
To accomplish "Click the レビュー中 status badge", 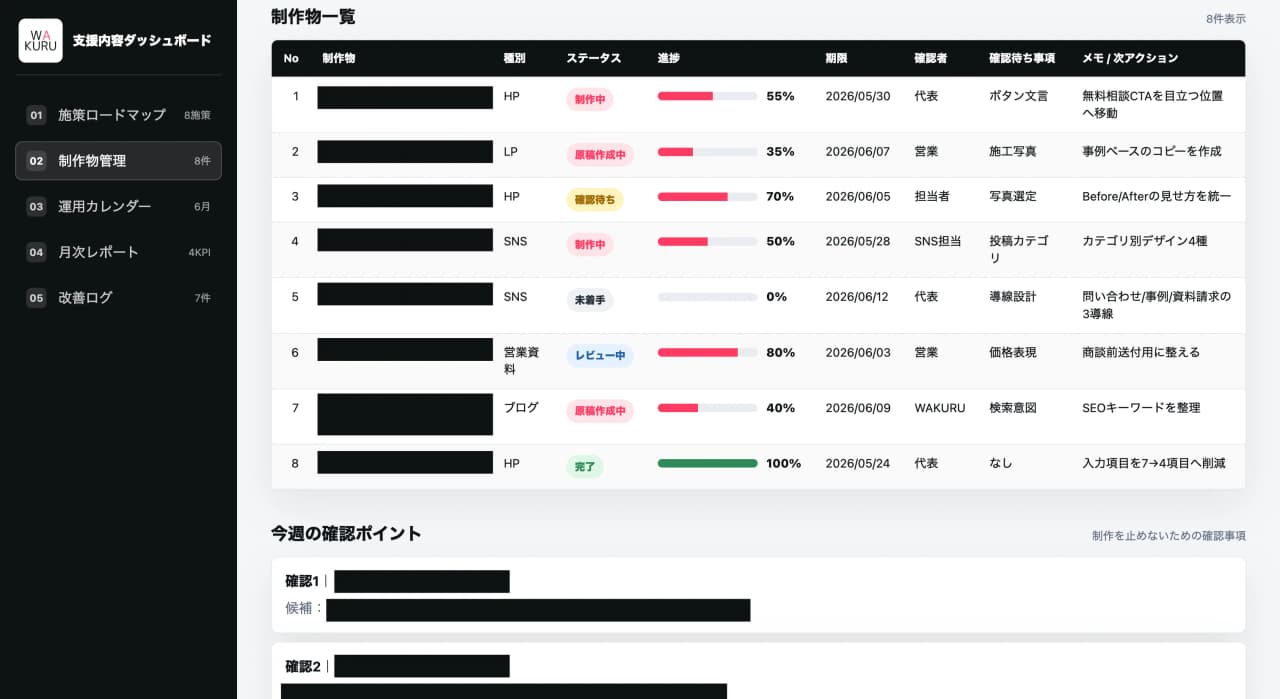I will pyautogui.click(x=600, y=356).
